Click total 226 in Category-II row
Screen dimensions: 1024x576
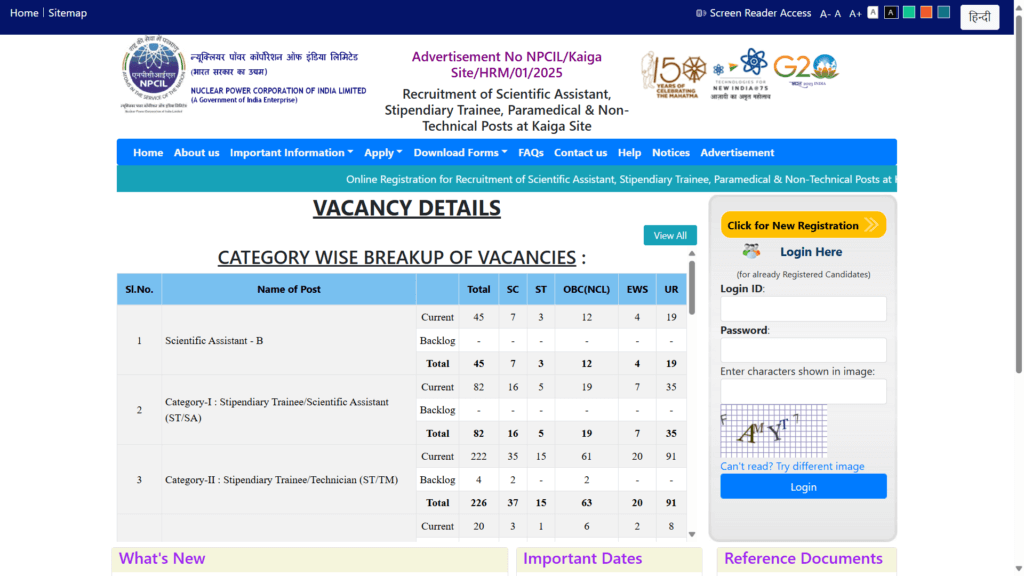click(479, 503)
